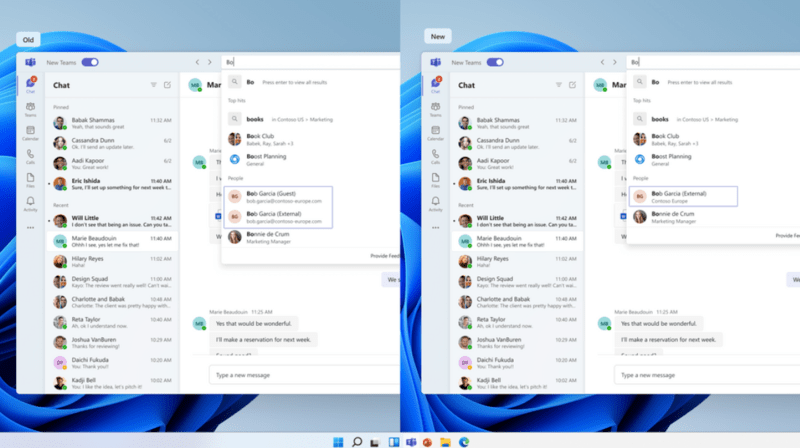Open Charlotte and Babak chat in New window
The height and width of the screenshot is (448, 800).
[517, 302]
